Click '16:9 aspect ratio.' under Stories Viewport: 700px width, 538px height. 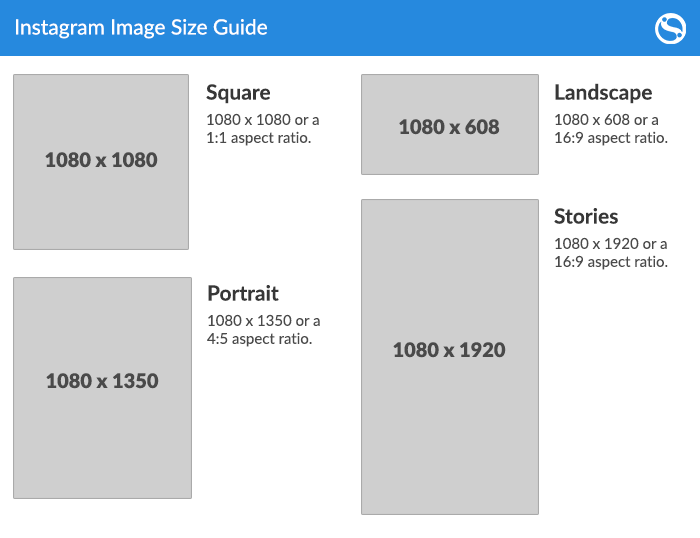(611, 262)
